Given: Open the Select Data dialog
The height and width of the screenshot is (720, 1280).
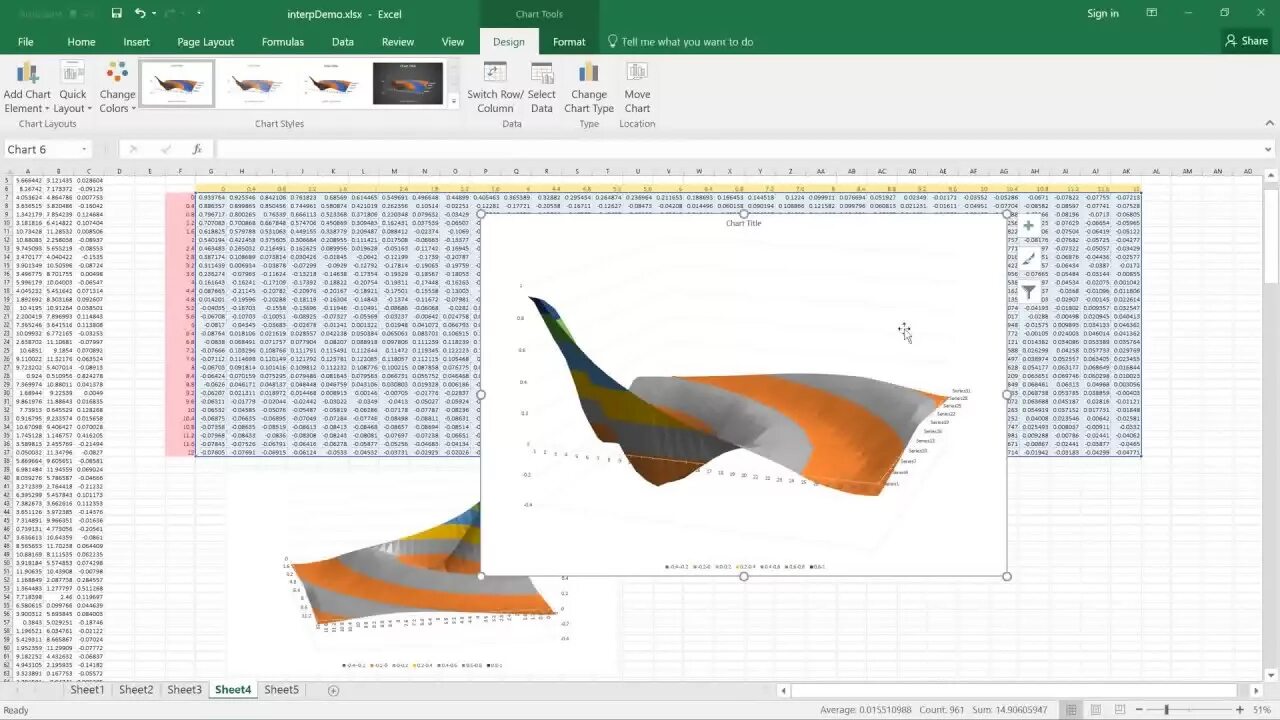Looking at the screenshot, I should tap(542, 88).
